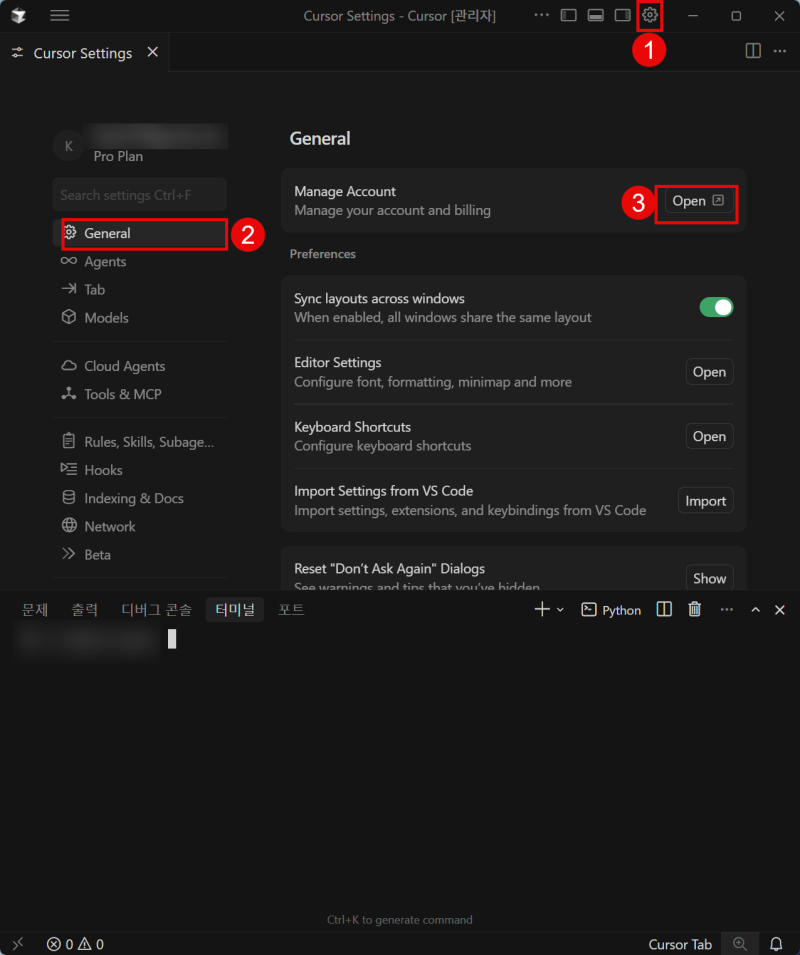Open the Cursor settings gear in title bar
This screenshot has width=800, height=955.
click(650, 15)
